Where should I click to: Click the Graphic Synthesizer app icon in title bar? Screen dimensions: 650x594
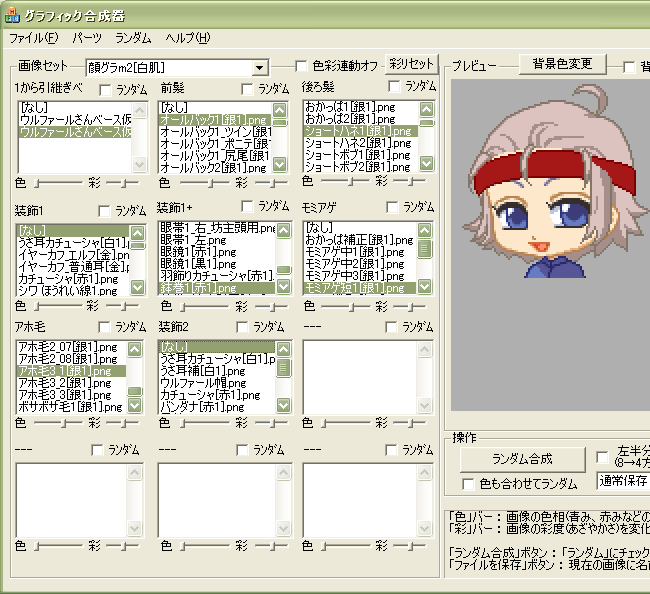(12, 15)
